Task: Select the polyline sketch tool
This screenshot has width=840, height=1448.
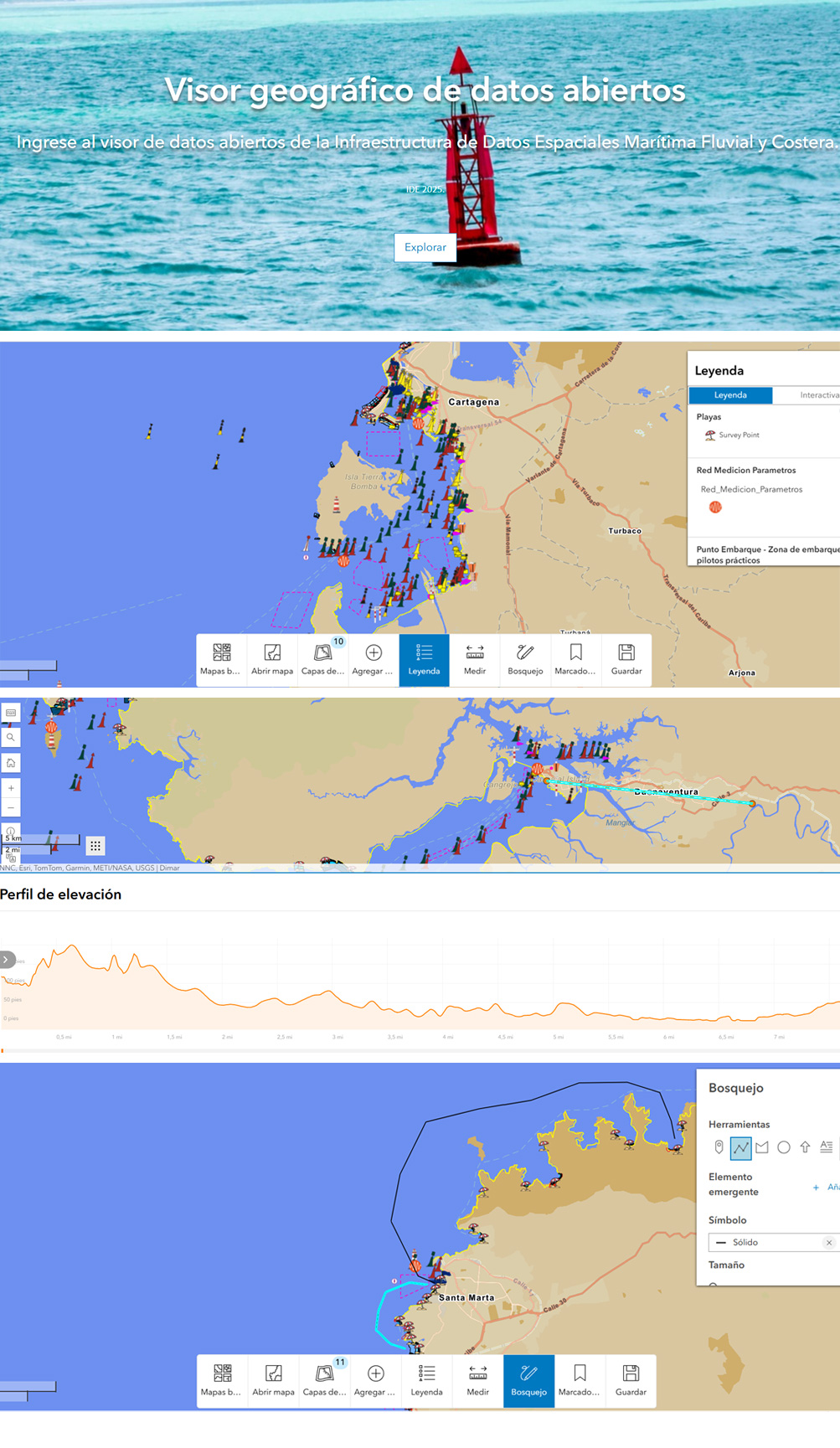Action: pyautogui.click(x=740, y=1147)
